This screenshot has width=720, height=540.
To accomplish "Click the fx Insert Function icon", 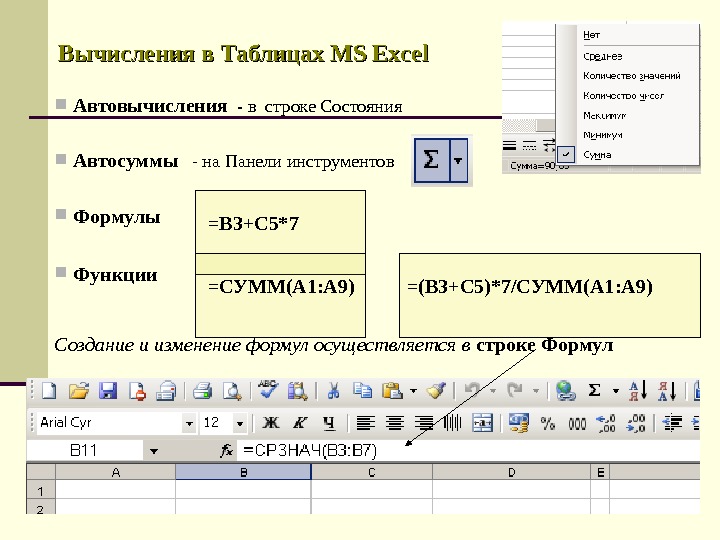I will 226,451.
